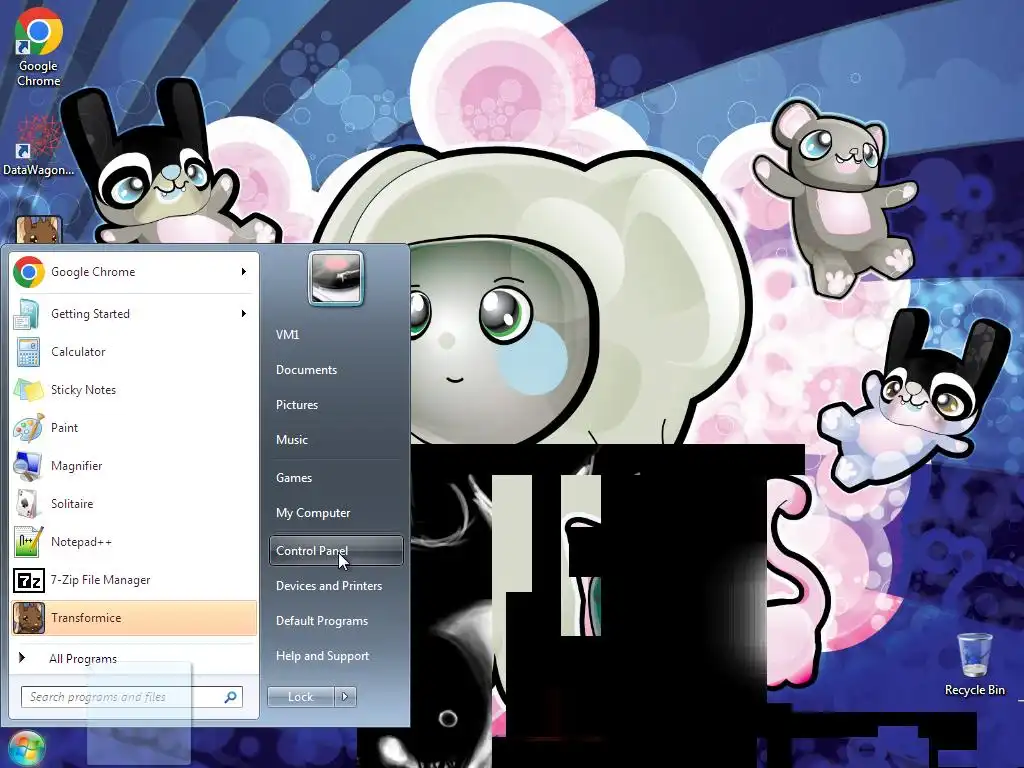Select the Getting Started label

tap(90, 313)
